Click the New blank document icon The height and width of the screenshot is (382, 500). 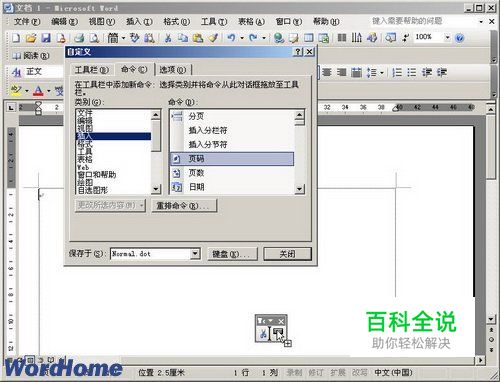tap(16, 38)
